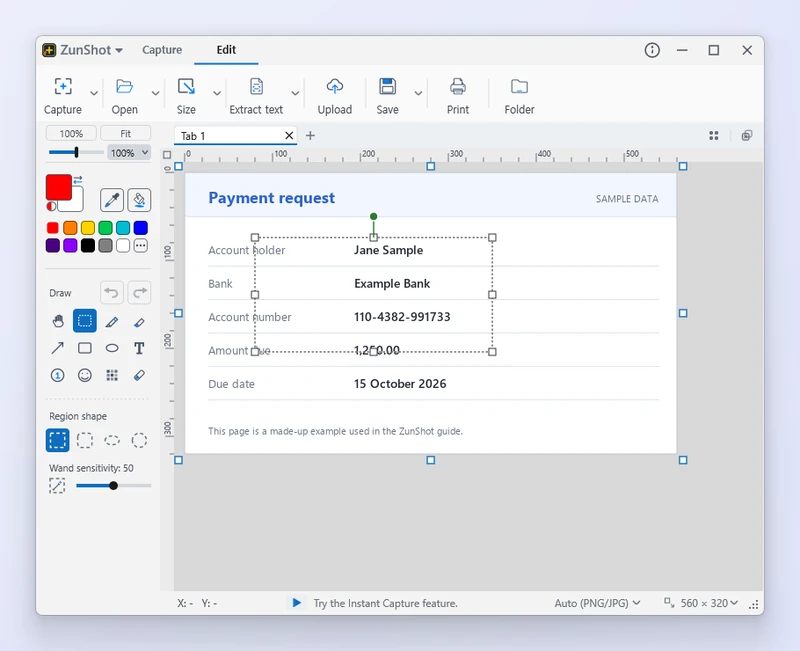800x651 pixels.
Task: Select the ellipse shape tool
Action: 112,348
